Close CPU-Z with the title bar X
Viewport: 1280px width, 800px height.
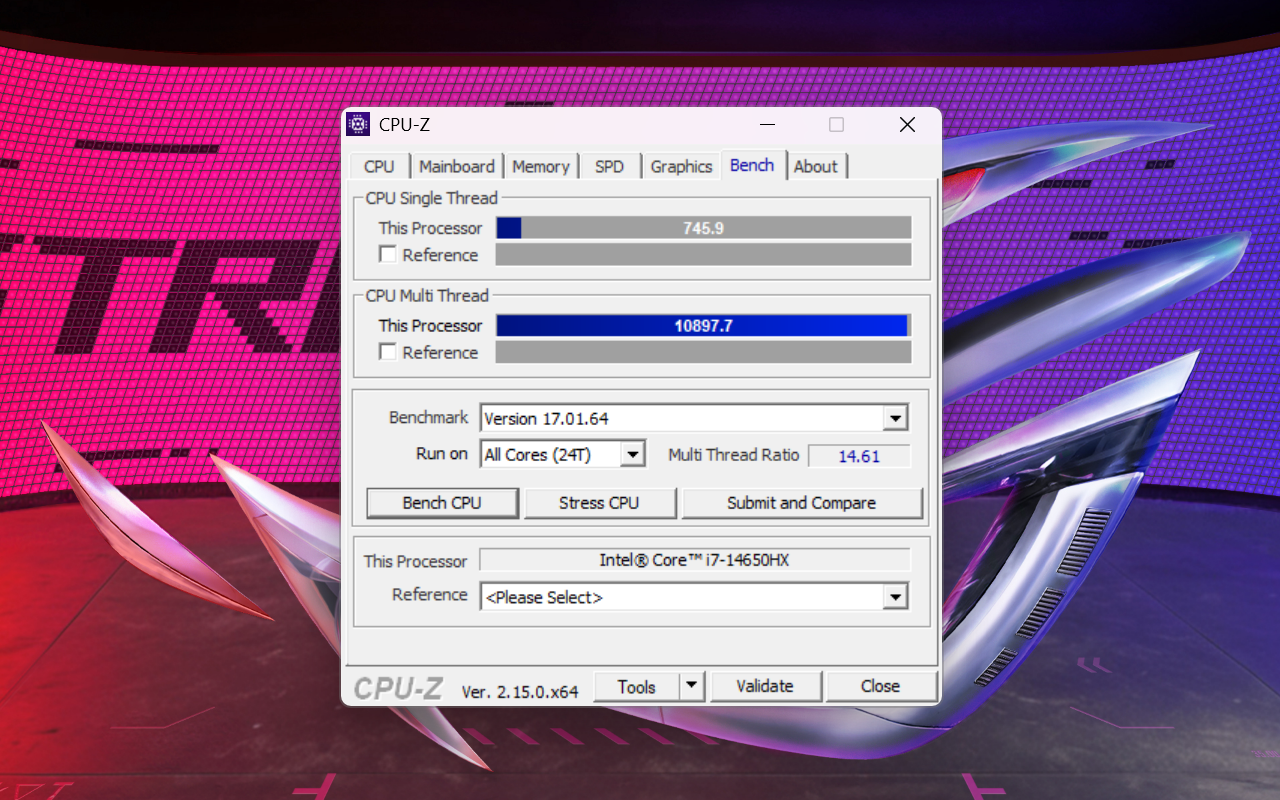907,125
